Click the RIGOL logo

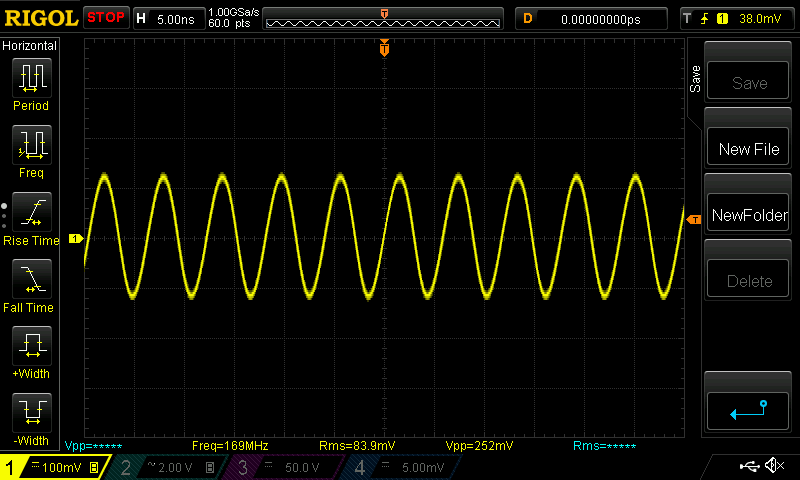tap(41, 18)
